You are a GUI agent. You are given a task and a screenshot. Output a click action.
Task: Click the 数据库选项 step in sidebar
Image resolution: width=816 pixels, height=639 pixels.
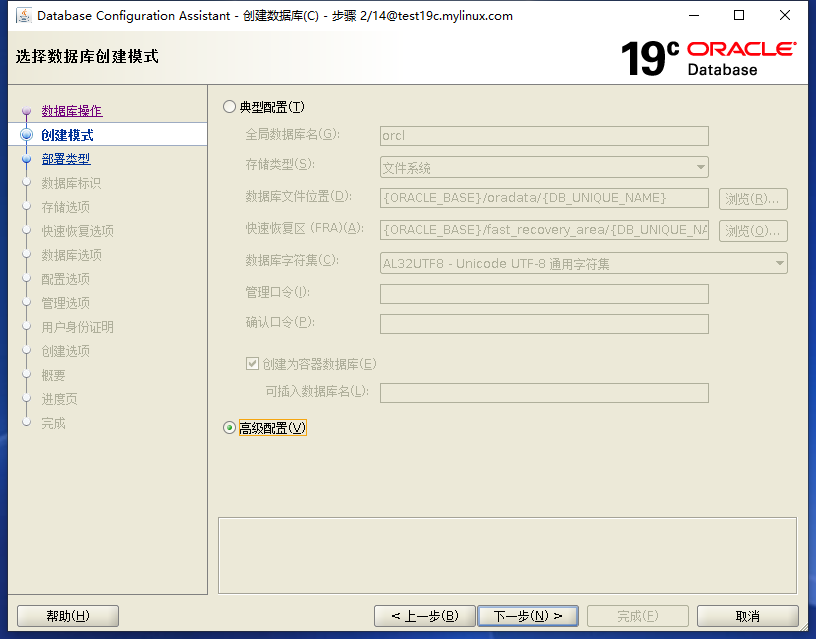click(72, 255)
